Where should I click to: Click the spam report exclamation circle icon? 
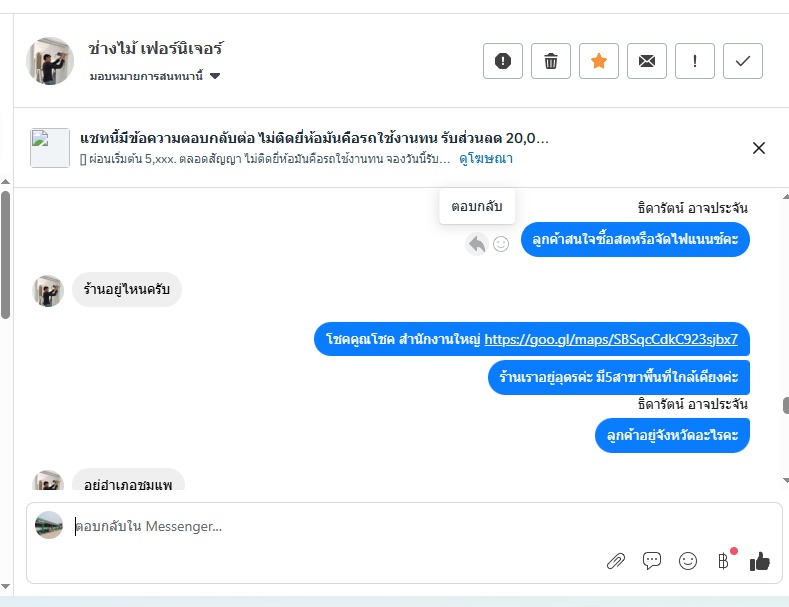[x=503, y=61]
